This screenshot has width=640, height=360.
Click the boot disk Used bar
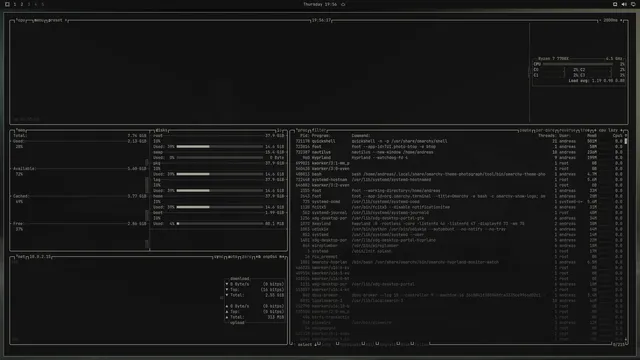coord(220,224)
